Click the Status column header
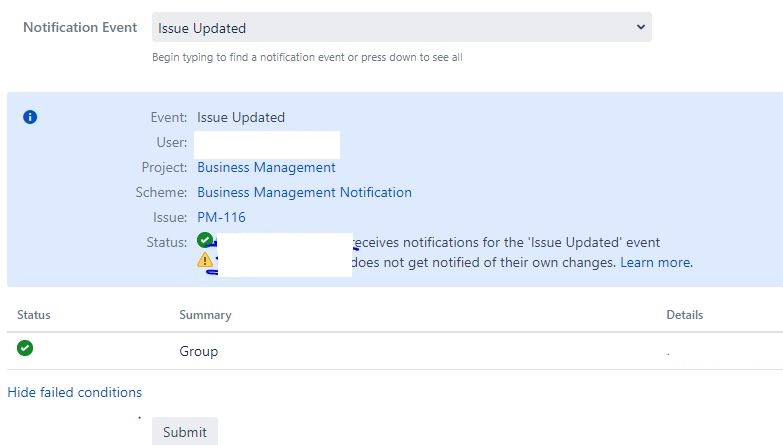This screenshot has width=783, height=445. click(x=34, y=315)
